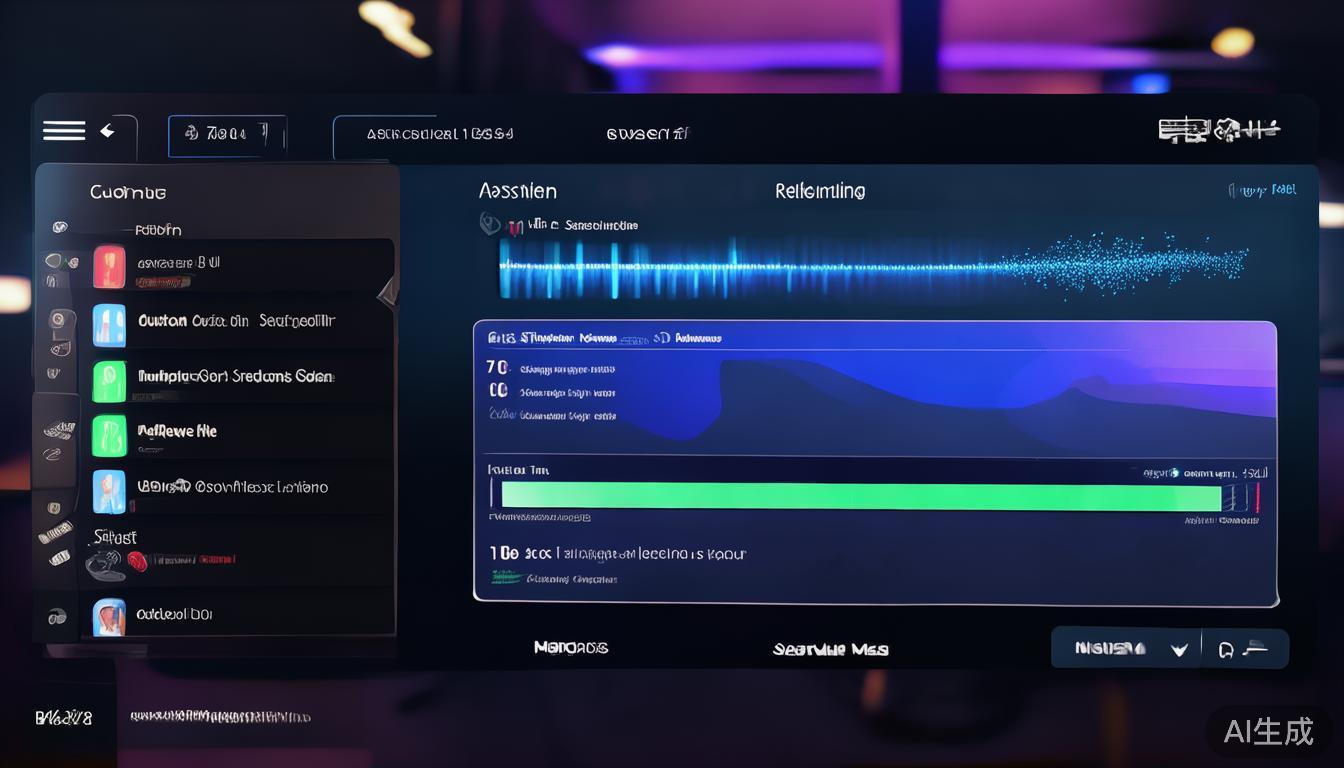Toggle the small icon in bottom-left sidebar strip
The height and width of the screenshot is (768, 1344).
pos(57,617)
